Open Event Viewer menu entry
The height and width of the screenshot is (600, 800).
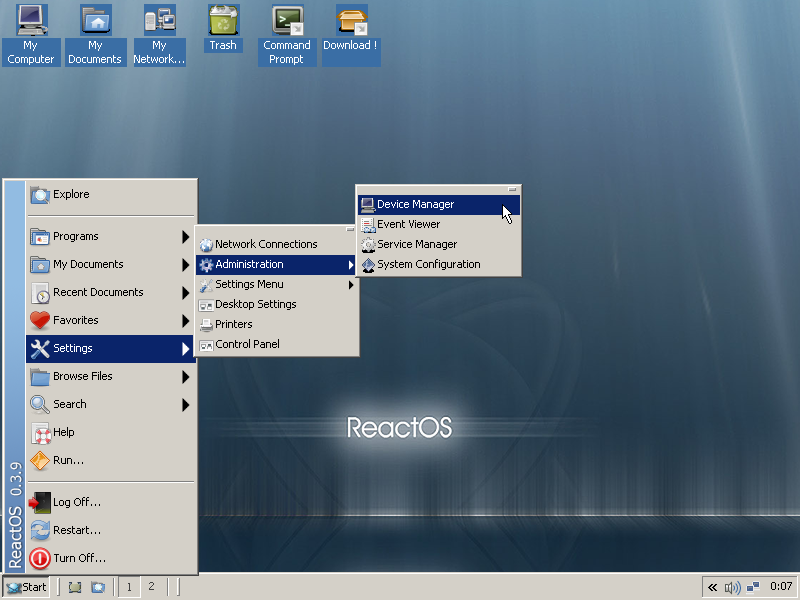pos(408,225)
